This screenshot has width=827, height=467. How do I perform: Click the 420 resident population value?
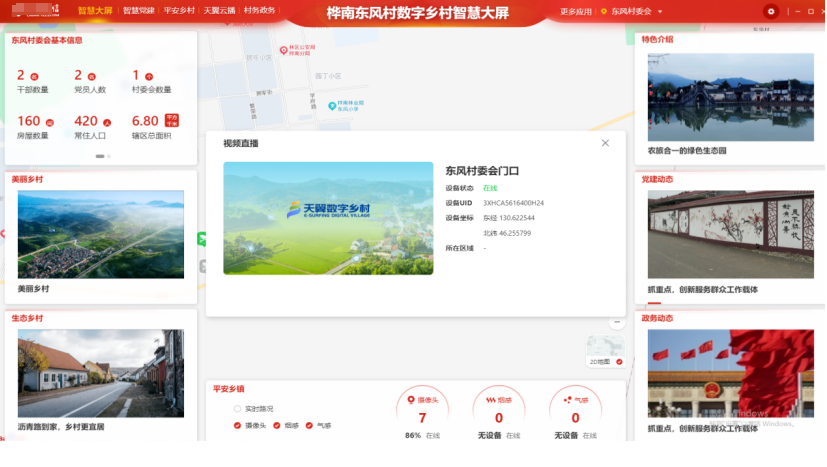[86, 121]
